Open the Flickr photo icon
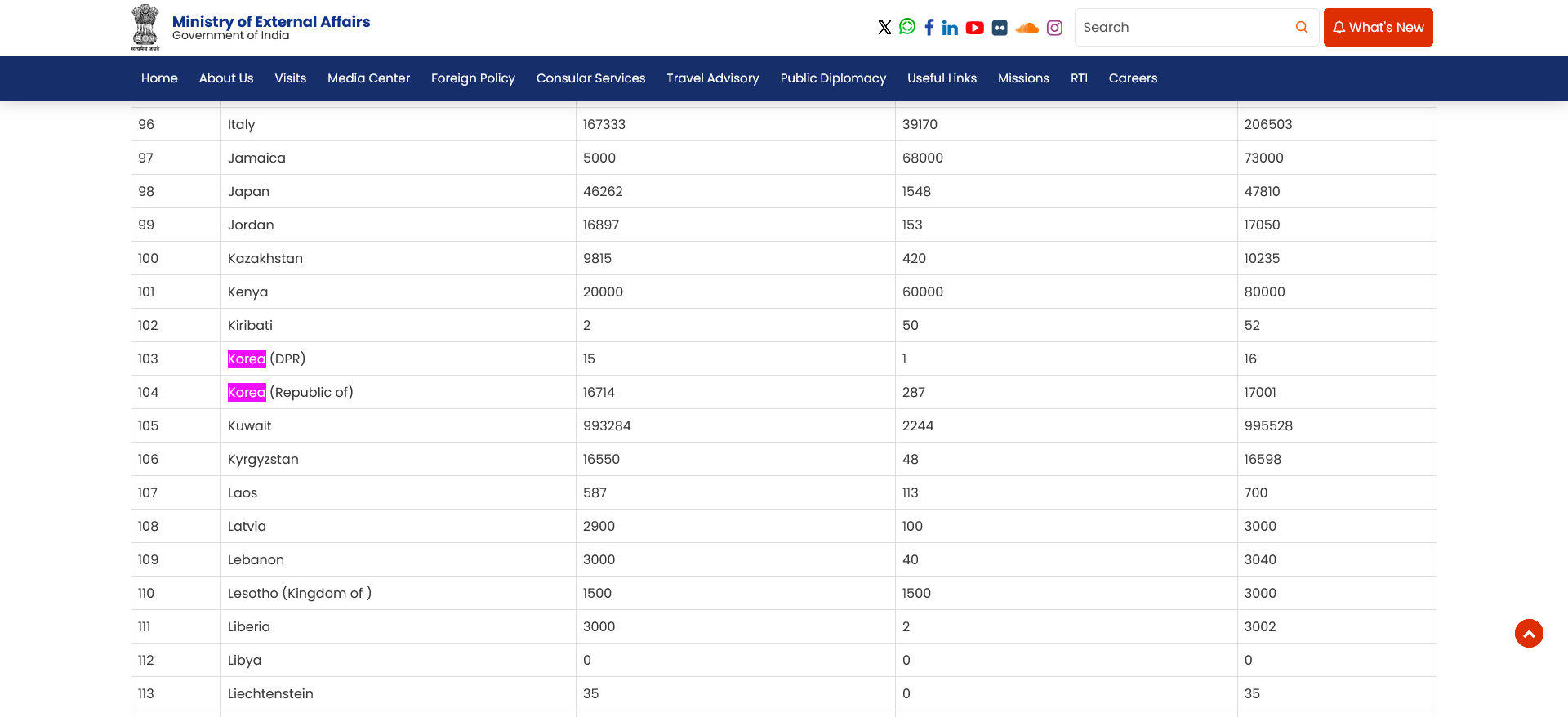Screen dimensions: 1568x717 coord(1000,28)
